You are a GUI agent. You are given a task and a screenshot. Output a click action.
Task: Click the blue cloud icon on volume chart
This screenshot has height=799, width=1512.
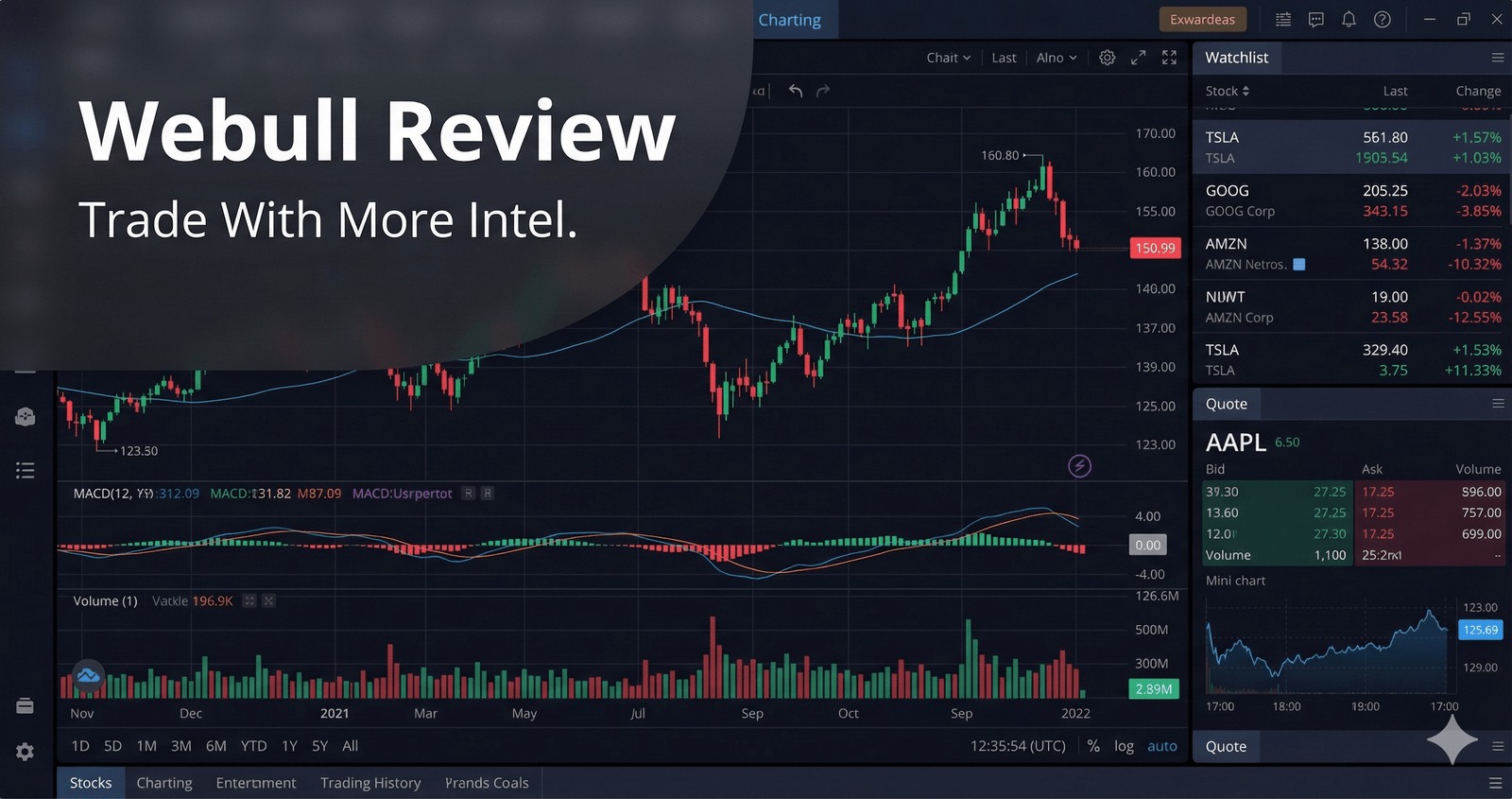(x=88, y=674)
